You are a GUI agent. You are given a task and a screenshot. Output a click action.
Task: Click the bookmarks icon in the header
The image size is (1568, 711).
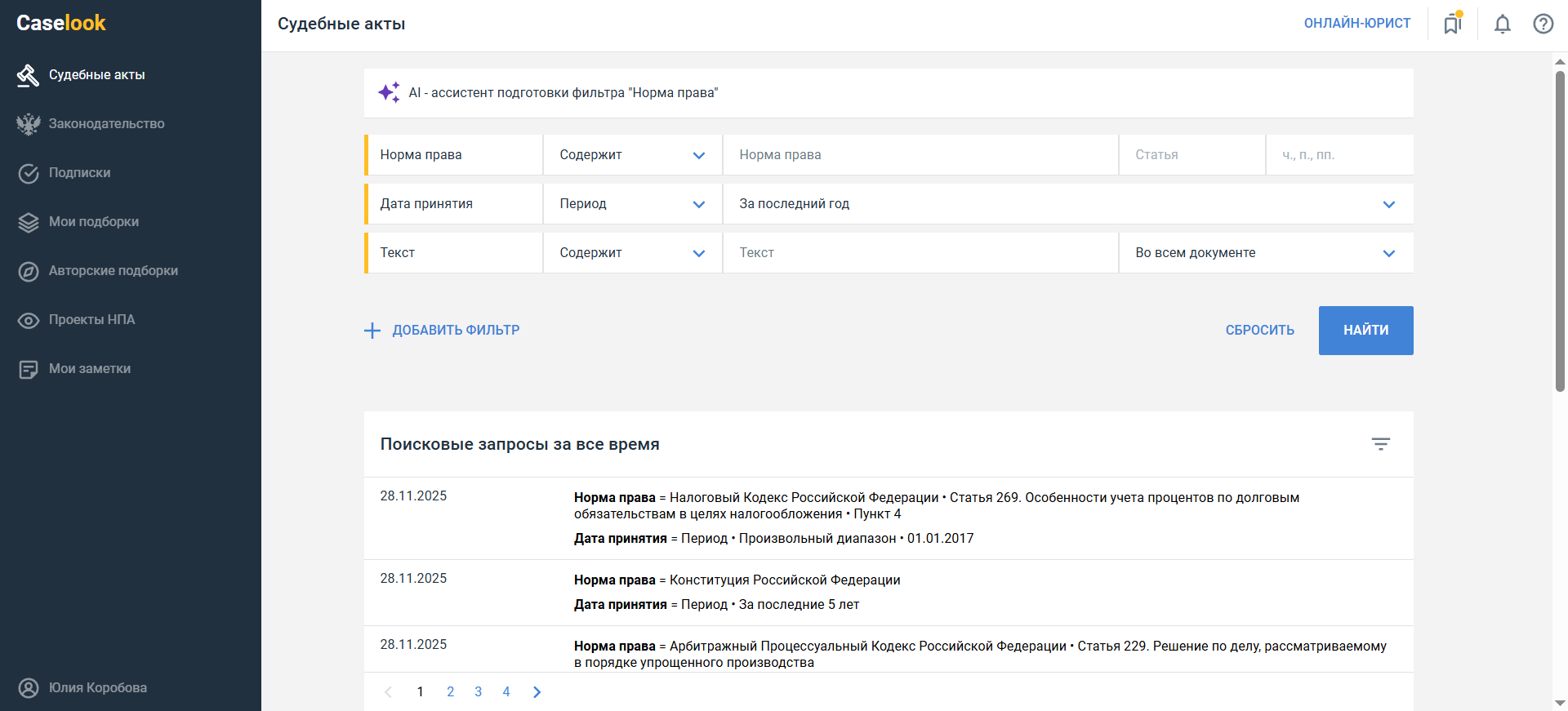pos(1452,24)
